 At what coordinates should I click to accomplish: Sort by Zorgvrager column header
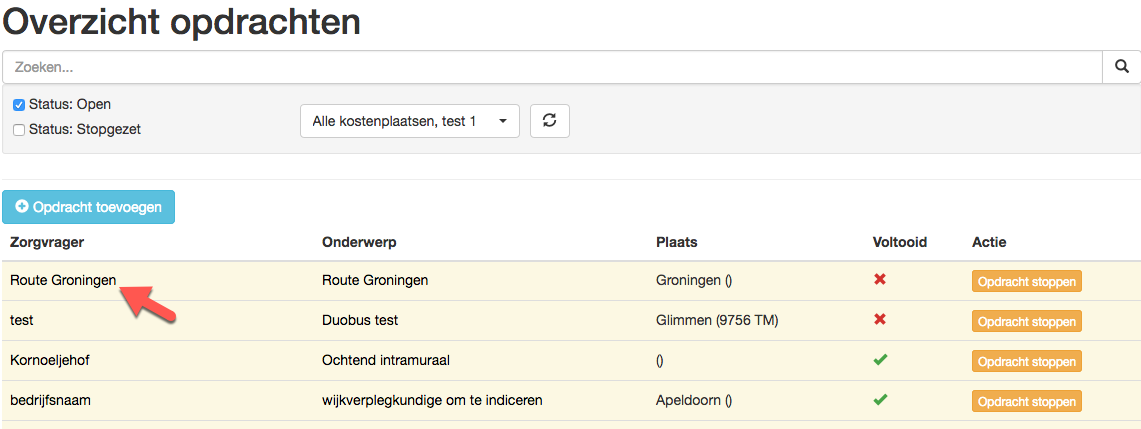tap(47, 242)
